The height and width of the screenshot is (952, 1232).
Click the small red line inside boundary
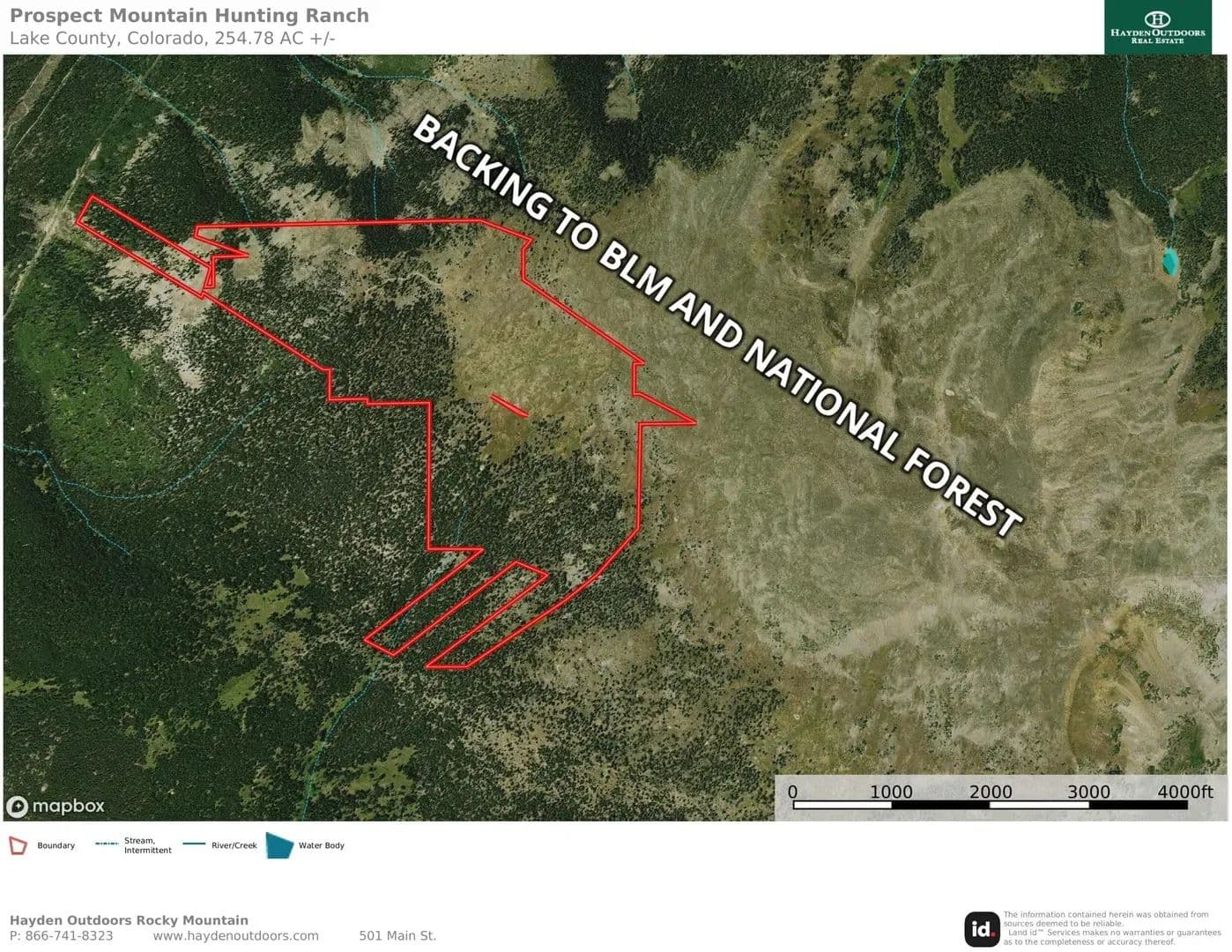pos(509,405)
